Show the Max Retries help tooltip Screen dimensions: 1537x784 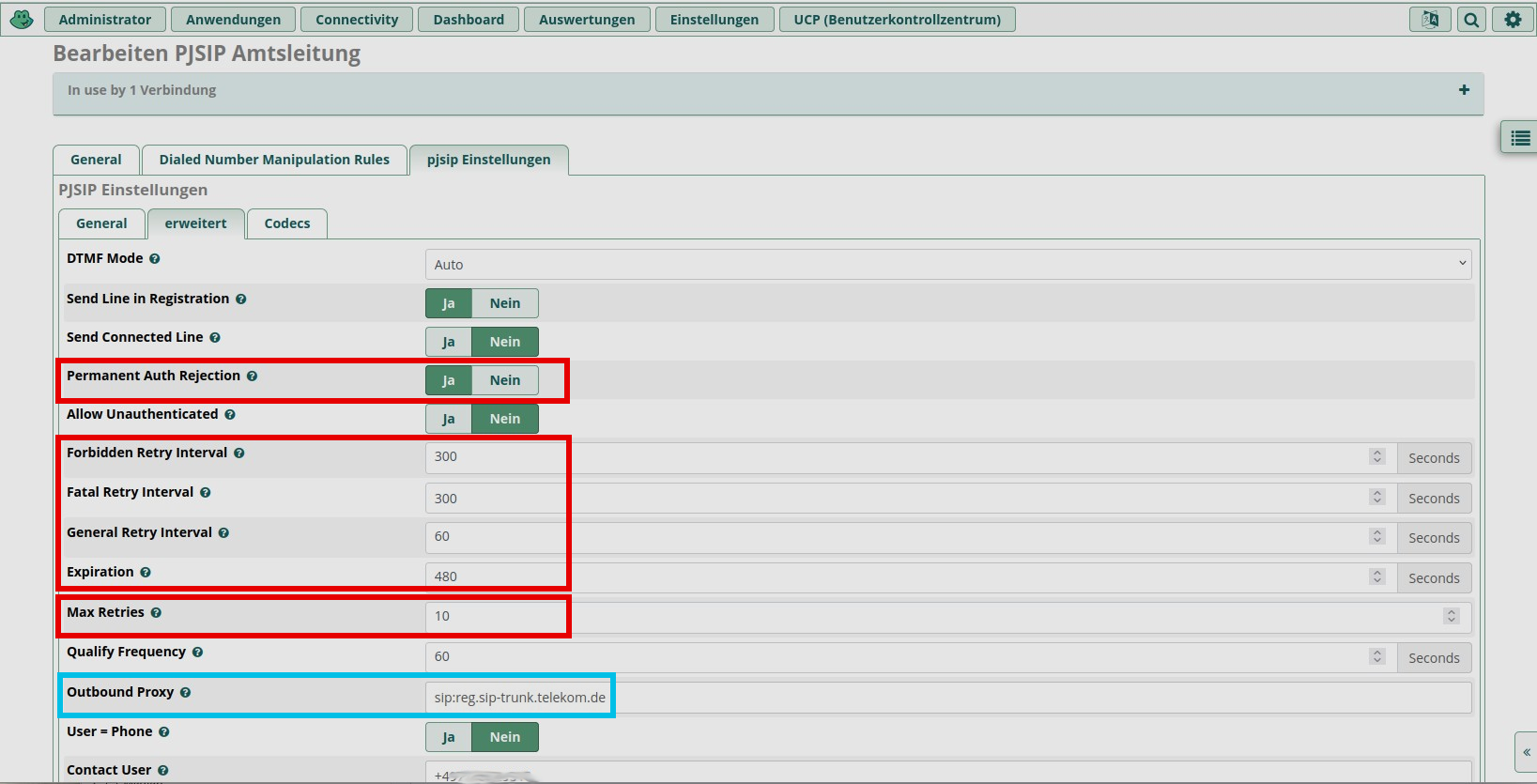156,613
